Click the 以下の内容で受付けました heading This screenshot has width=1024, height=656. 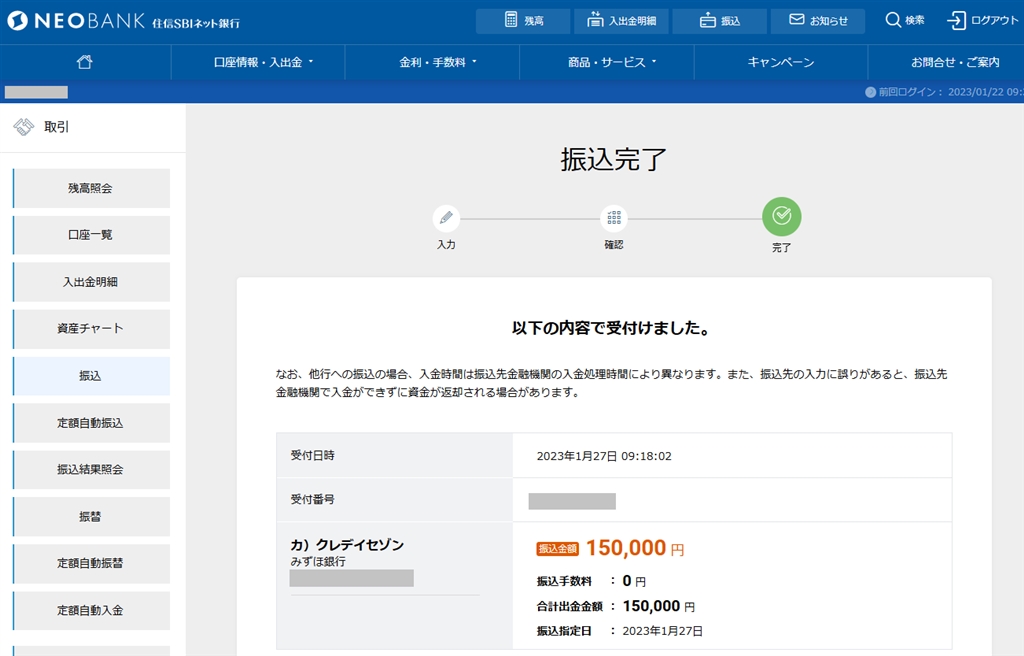611,328
